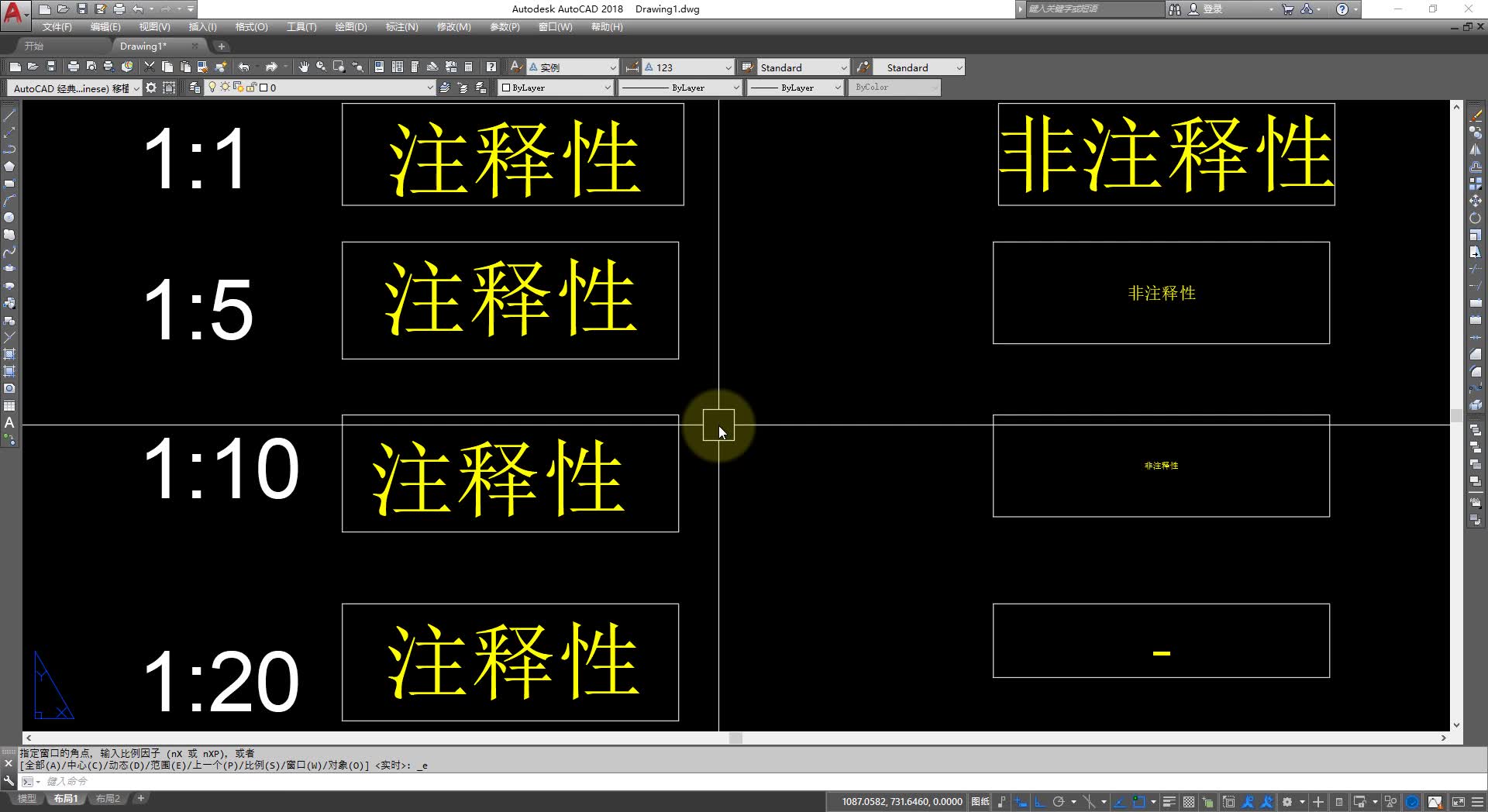Click the search field 键入关键字或短语

[1094, 9]
